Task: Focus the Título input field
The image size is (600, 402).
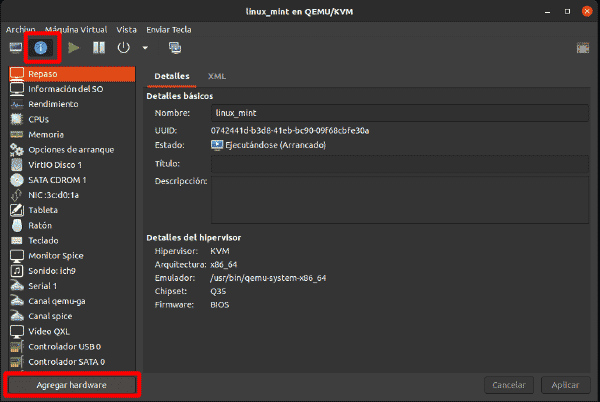Action: (400, 164)
